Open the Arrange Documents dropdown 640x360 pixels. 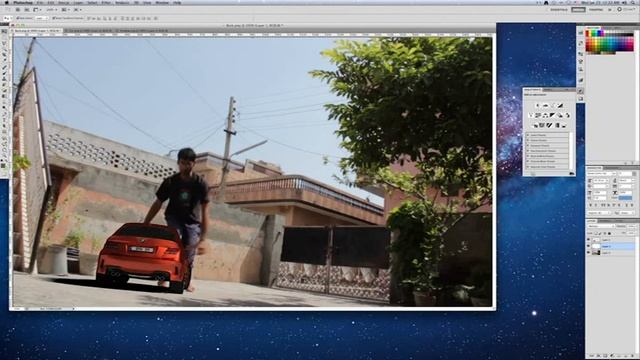coord(65,10)
